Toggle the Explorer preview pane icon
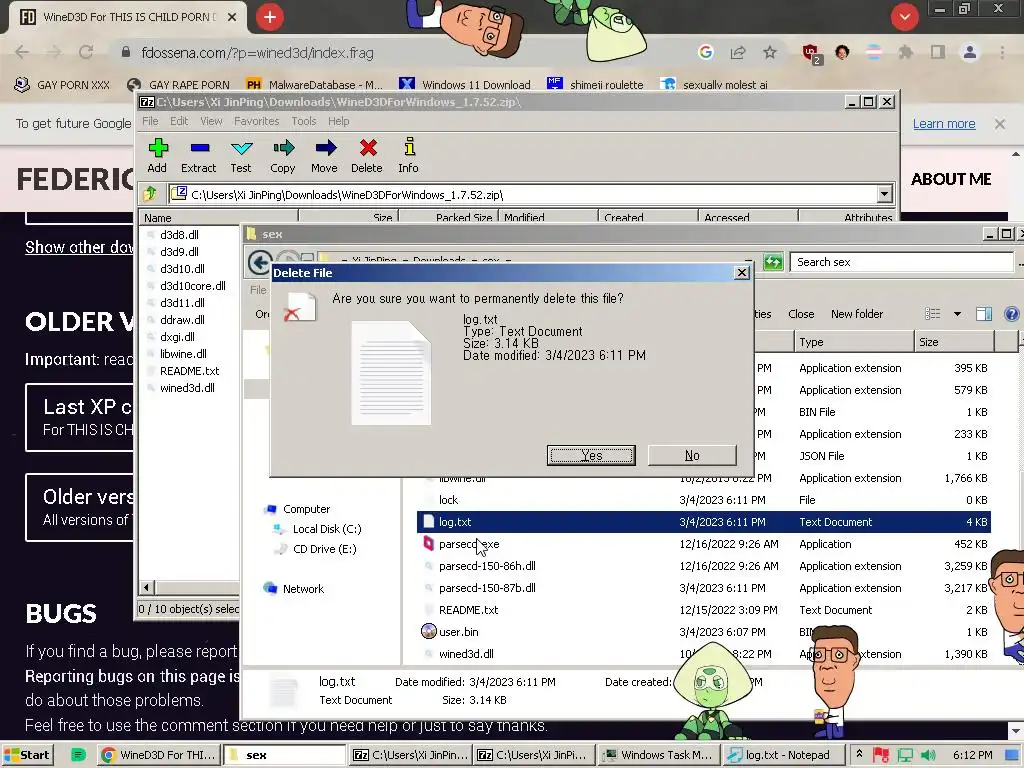This screenshot has height=768, width=1024. tap(984, 314)
